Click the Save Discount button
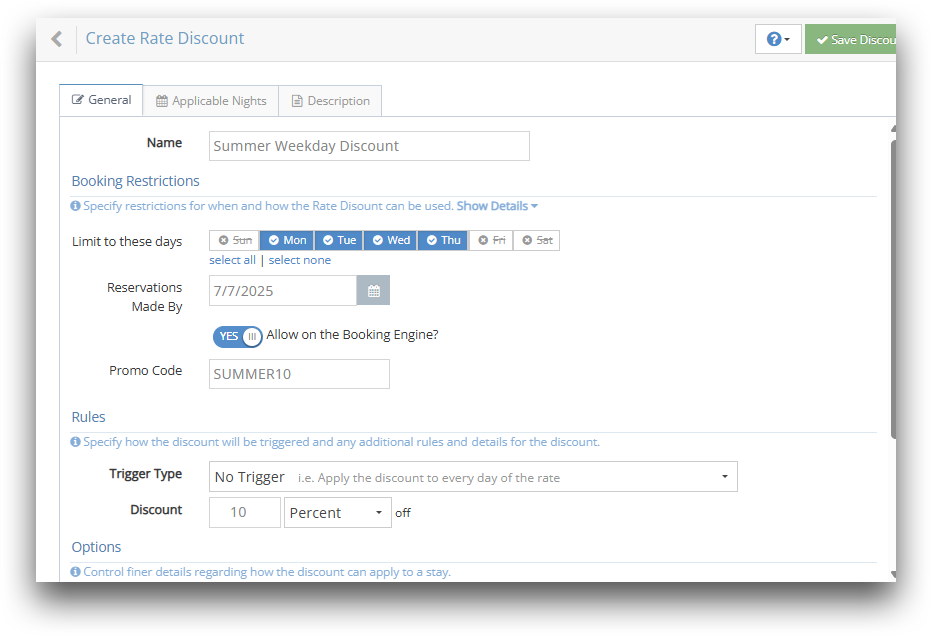This screenshot has height=636, width=932. pos(858,38)
